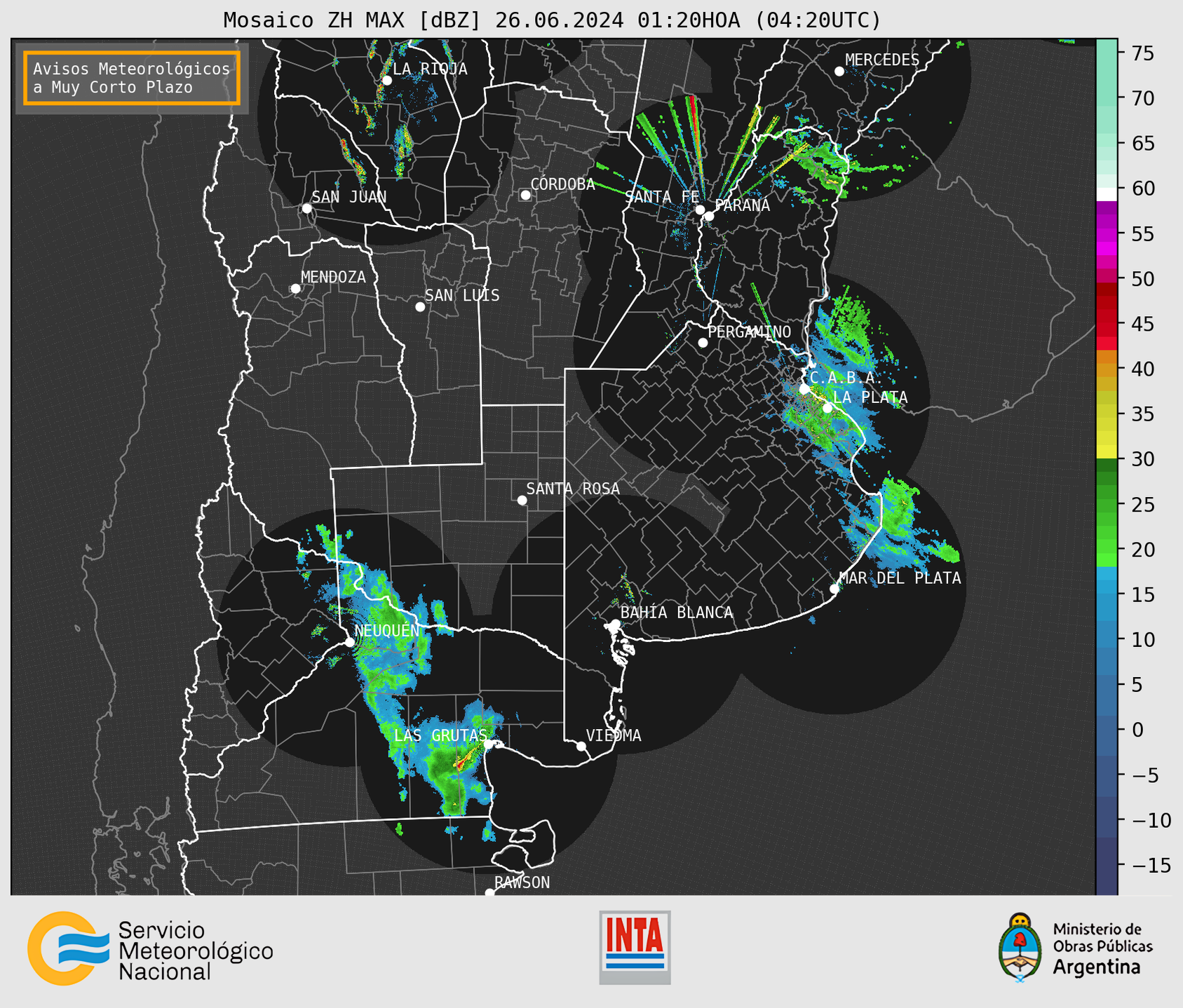Viewport: 1183px width, 1008px height.
Task: Click the MAR DEL PLATA label
Action: pos(900,578)
